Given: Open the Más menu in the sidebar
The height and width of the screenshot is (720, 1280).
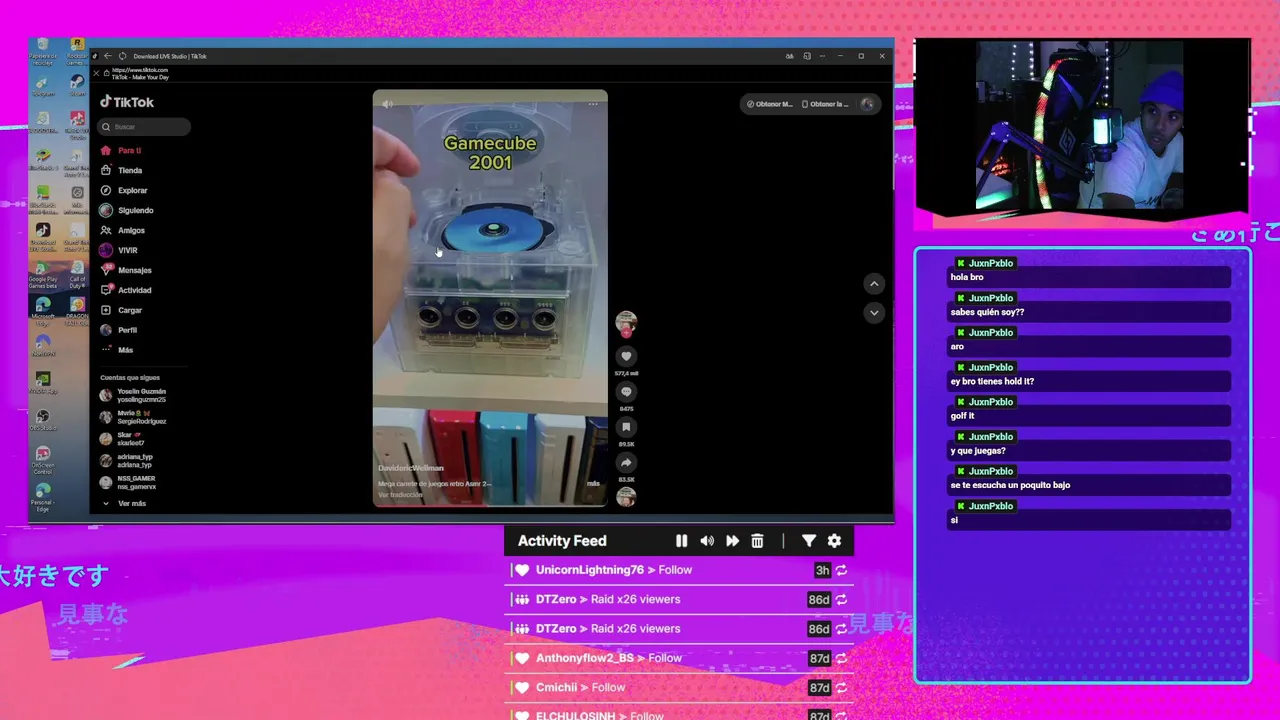Looking at the screenshot, I should pyautogui.click(x=118, y=350).
